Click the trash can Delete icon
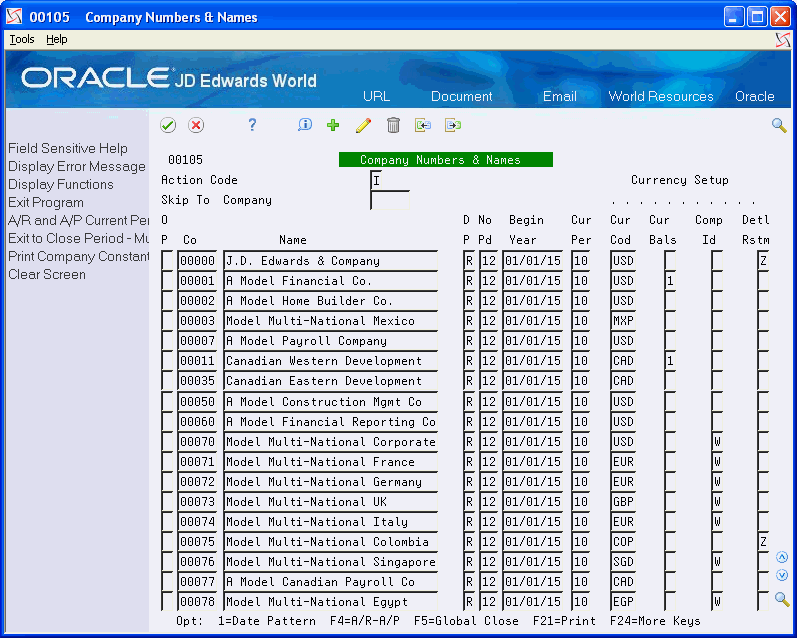The width and height of the screenshot is (797, 638). click(393, 125)
